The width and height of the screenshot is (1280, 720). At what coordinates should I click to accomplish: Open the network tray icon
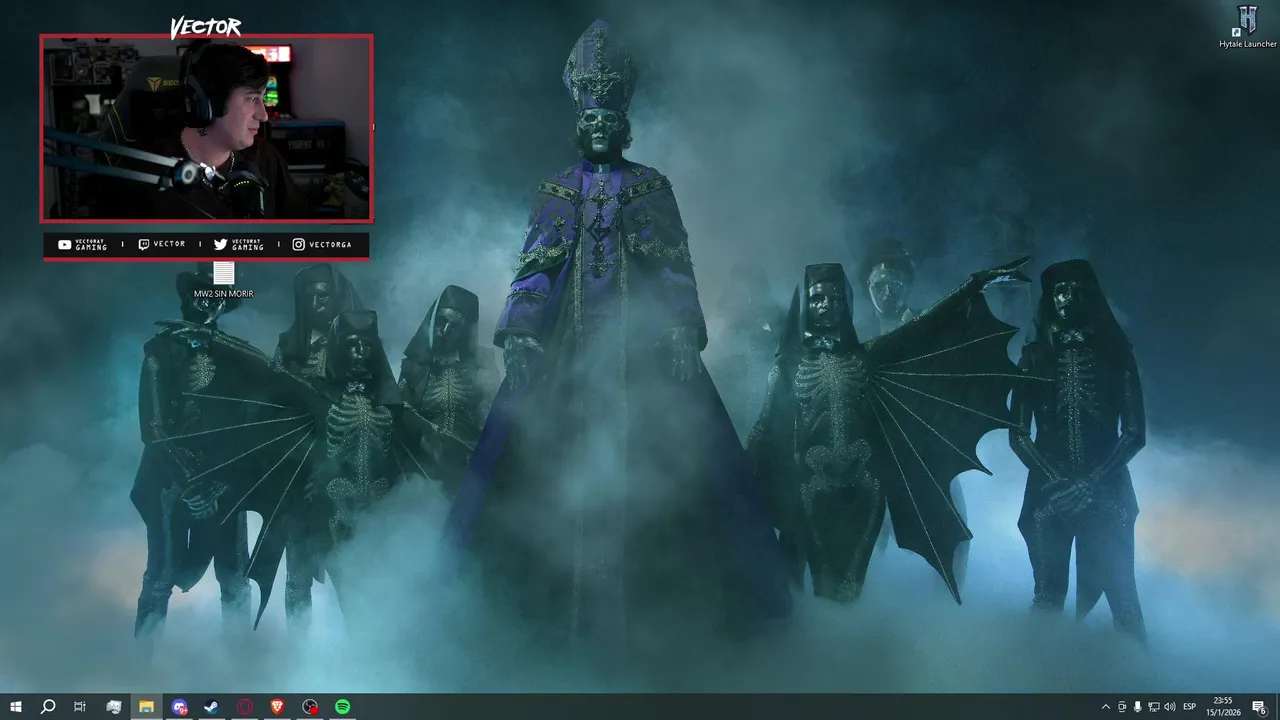click(x=1154, y=707)
